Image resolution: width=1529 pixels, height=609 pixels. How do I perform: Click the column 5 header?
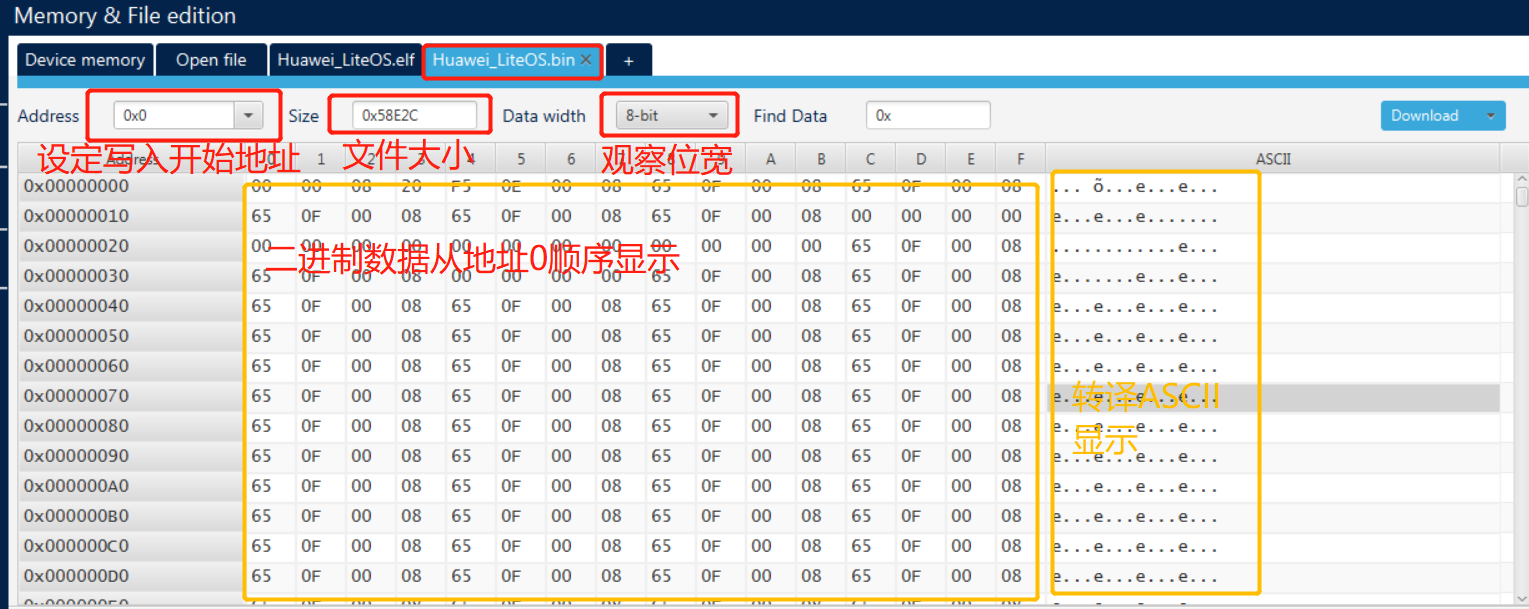521,158
